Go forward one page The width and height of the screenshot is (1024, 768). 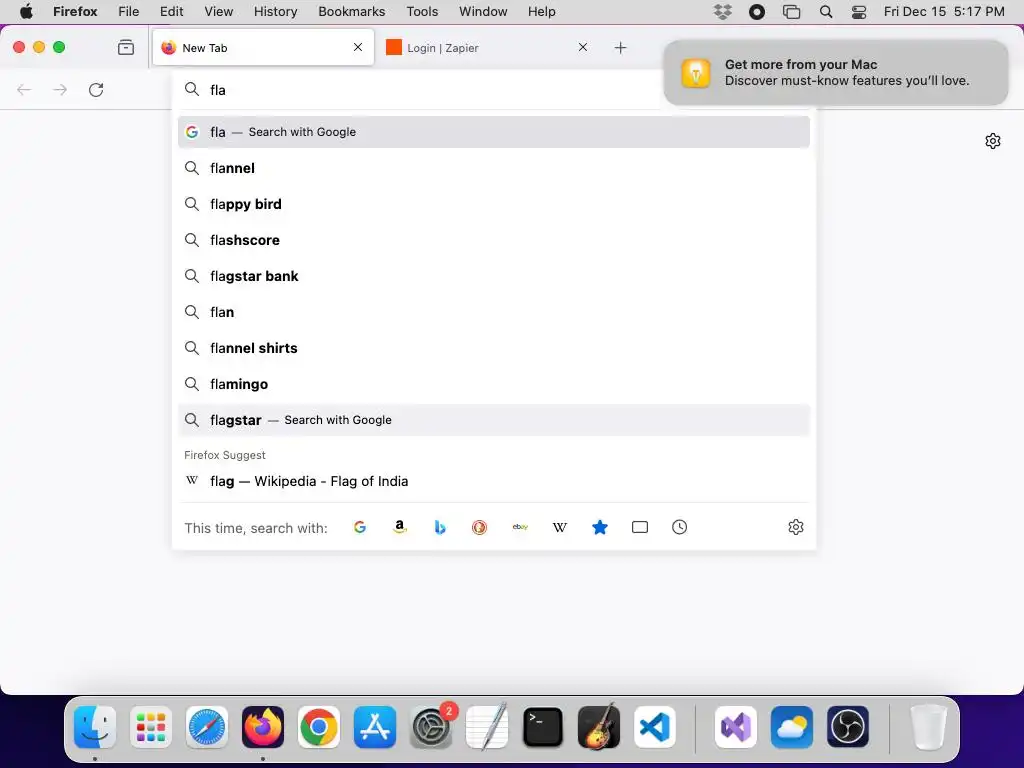pyautogui.click(x=60, y=89)
